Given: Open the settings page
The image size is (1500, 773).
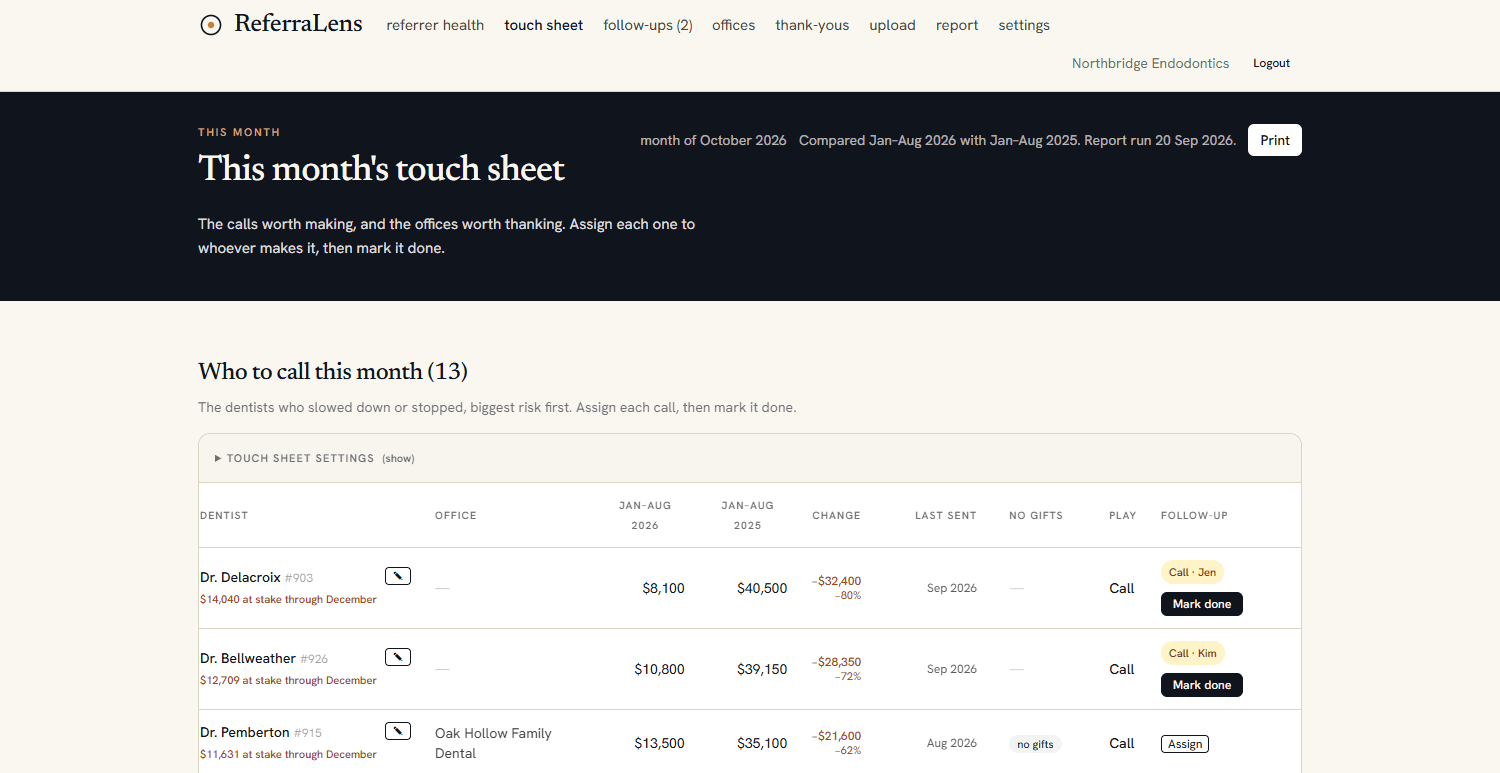Looking at the screenshot, I should 1024,25.
